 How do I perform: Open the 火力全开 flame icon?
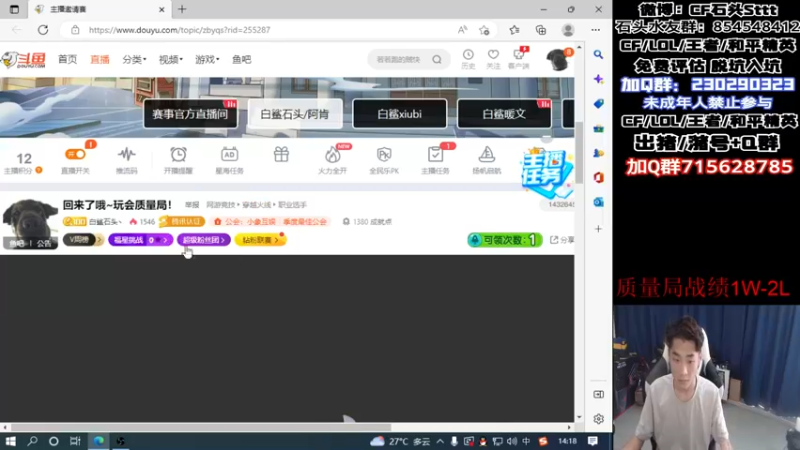click(x=333, y=160)
